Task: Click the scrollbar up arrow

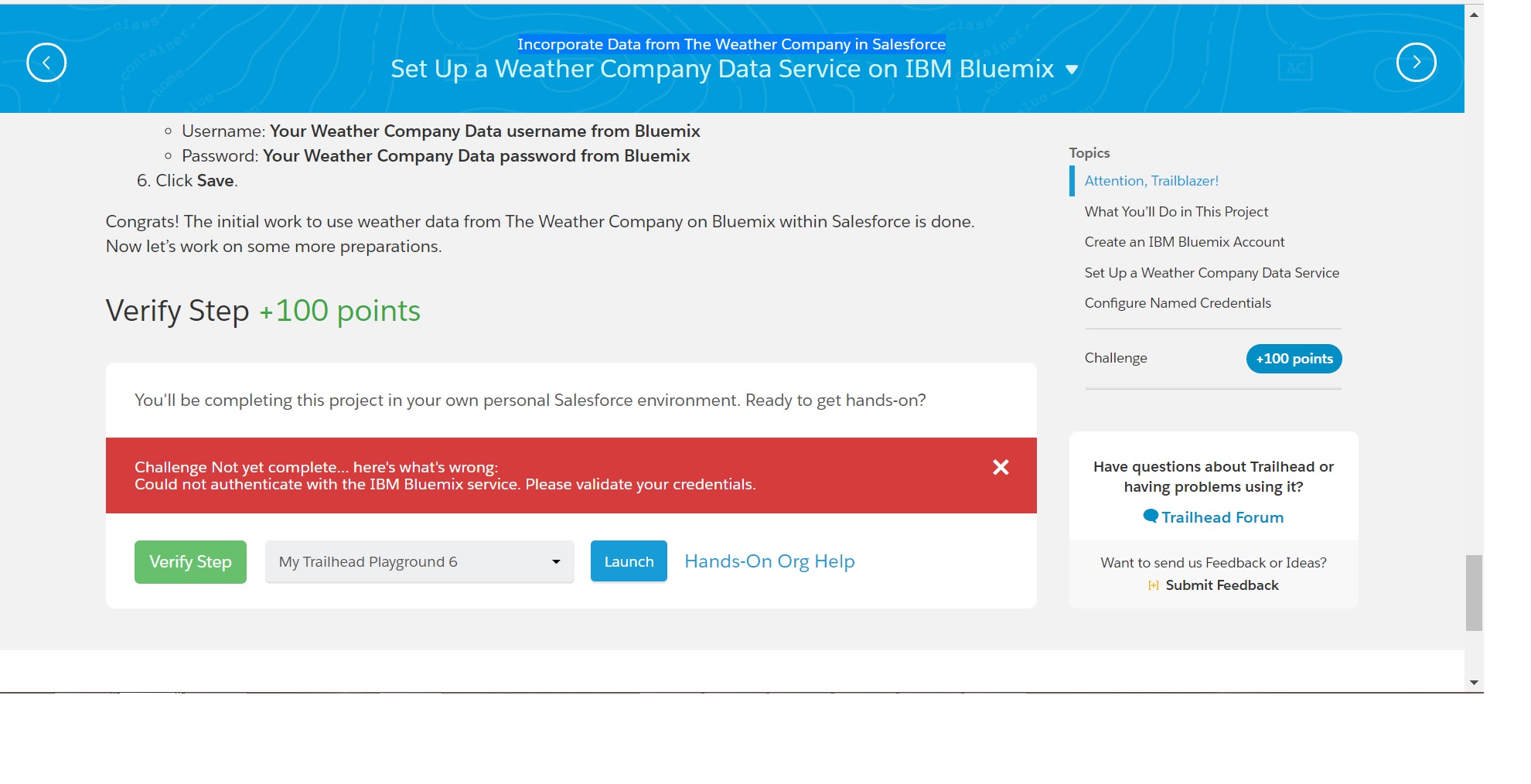Action: click(x=1474, y=14)
